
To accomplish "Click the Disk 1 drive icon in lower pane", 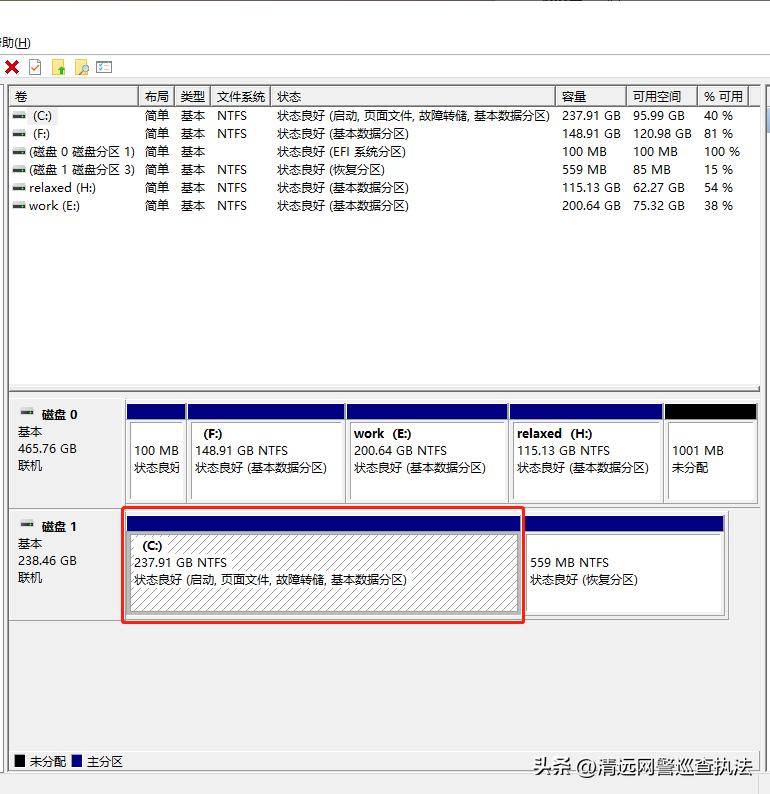I will coord(27,524).
